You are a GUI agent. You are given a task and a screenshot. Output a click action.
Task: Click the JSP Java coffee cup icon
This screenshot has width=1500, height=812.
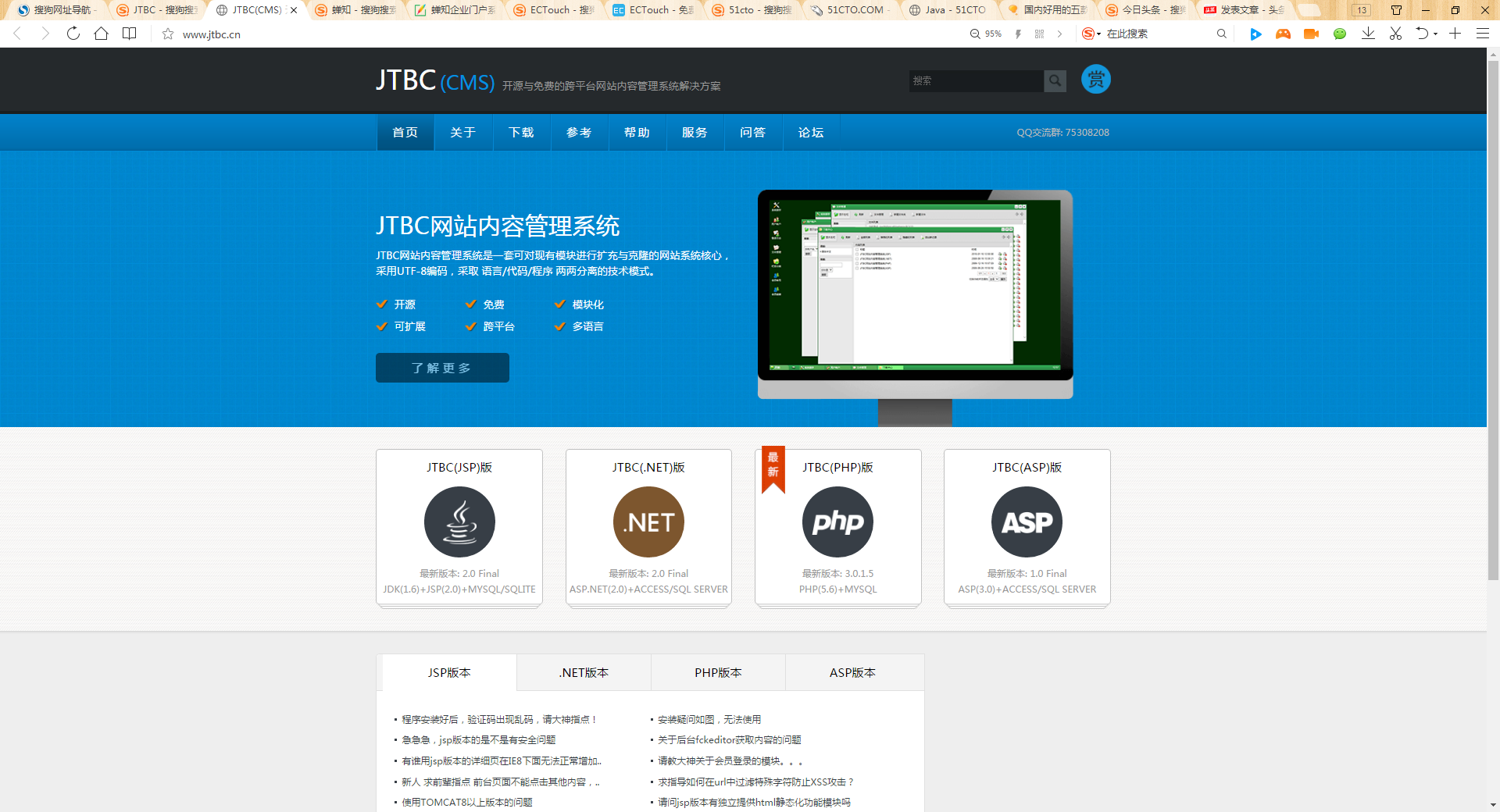click(459, 522)
